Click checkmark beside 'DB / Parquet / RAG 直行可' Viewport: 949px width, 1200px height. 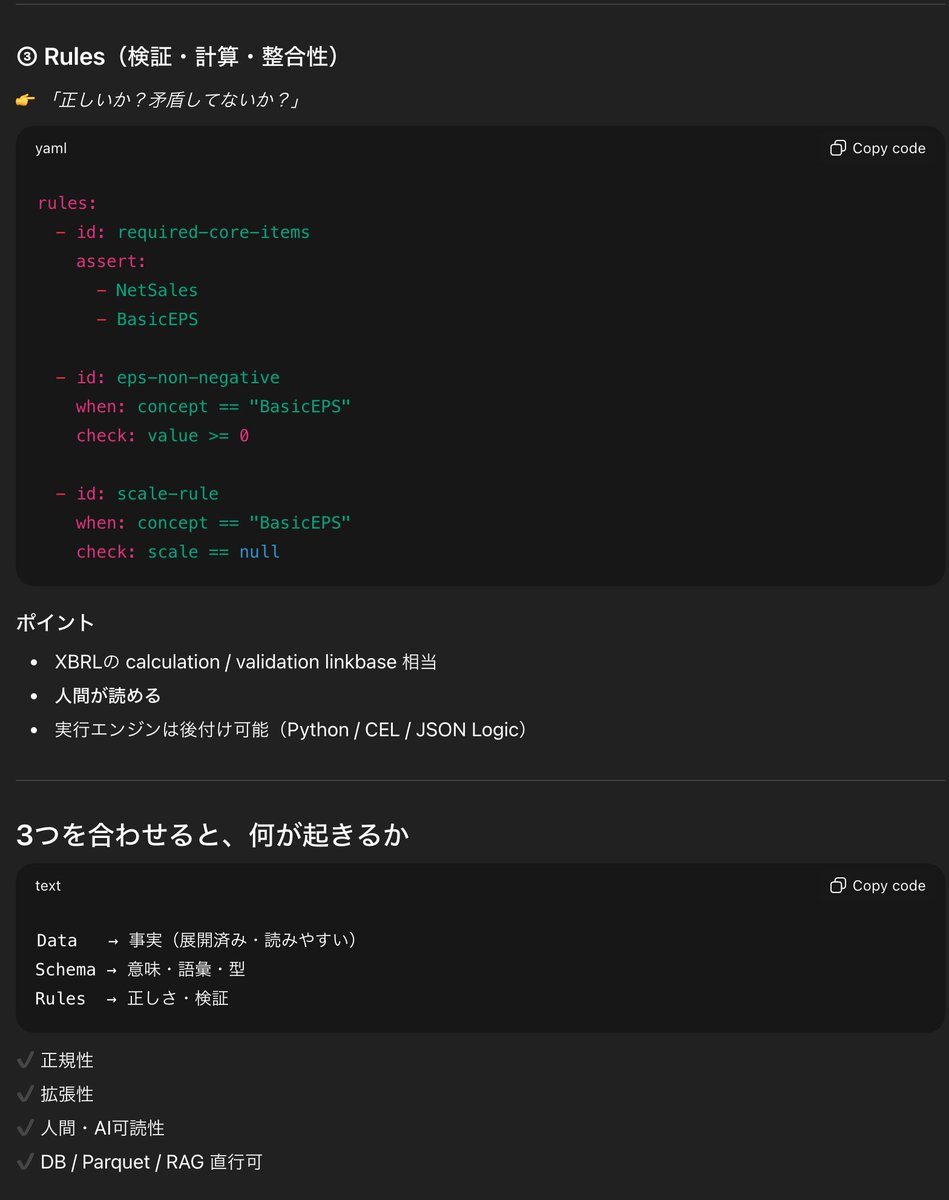point(26,1162)
